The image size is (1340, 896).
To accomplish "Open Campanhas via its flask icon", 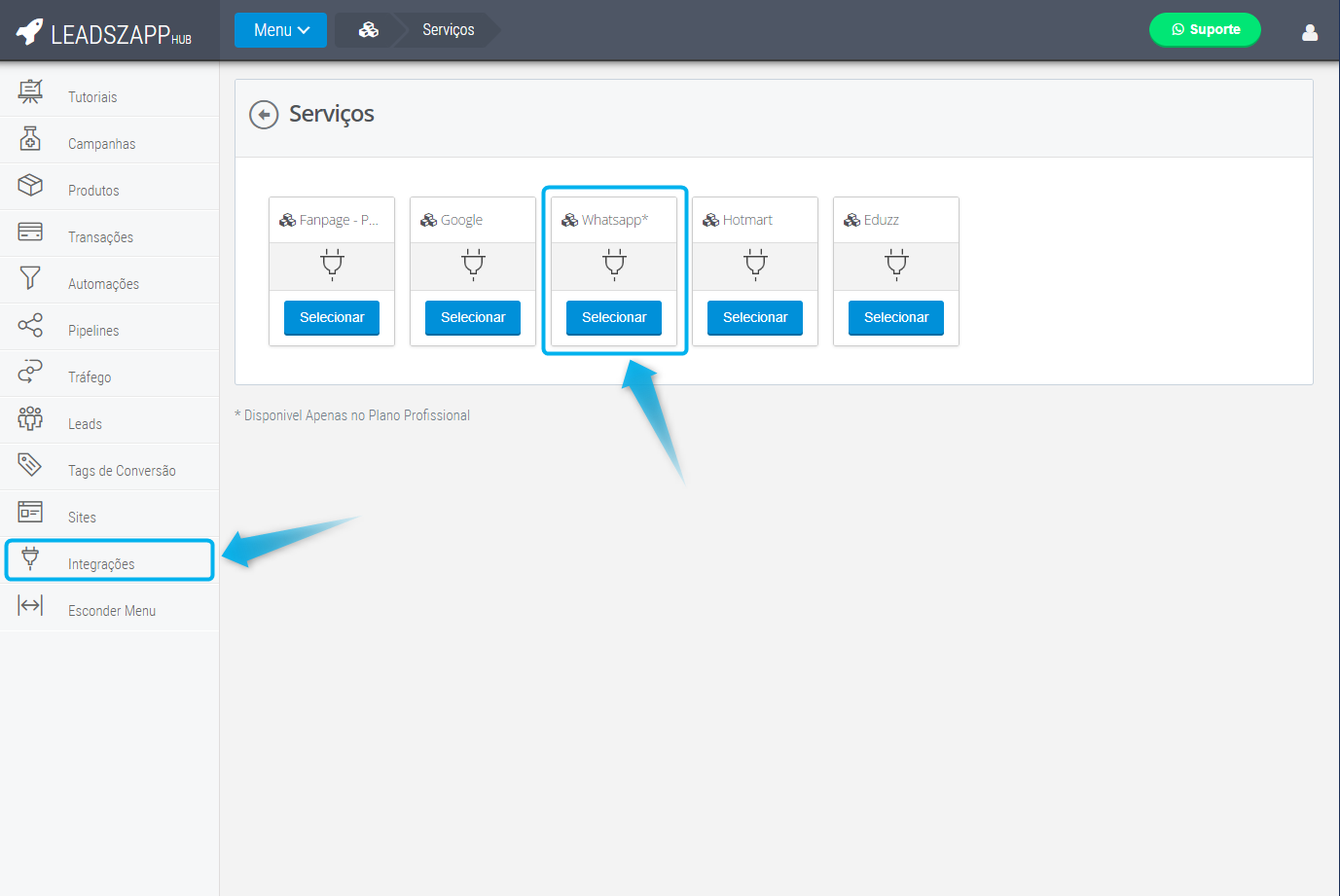I will pos(30,138).
